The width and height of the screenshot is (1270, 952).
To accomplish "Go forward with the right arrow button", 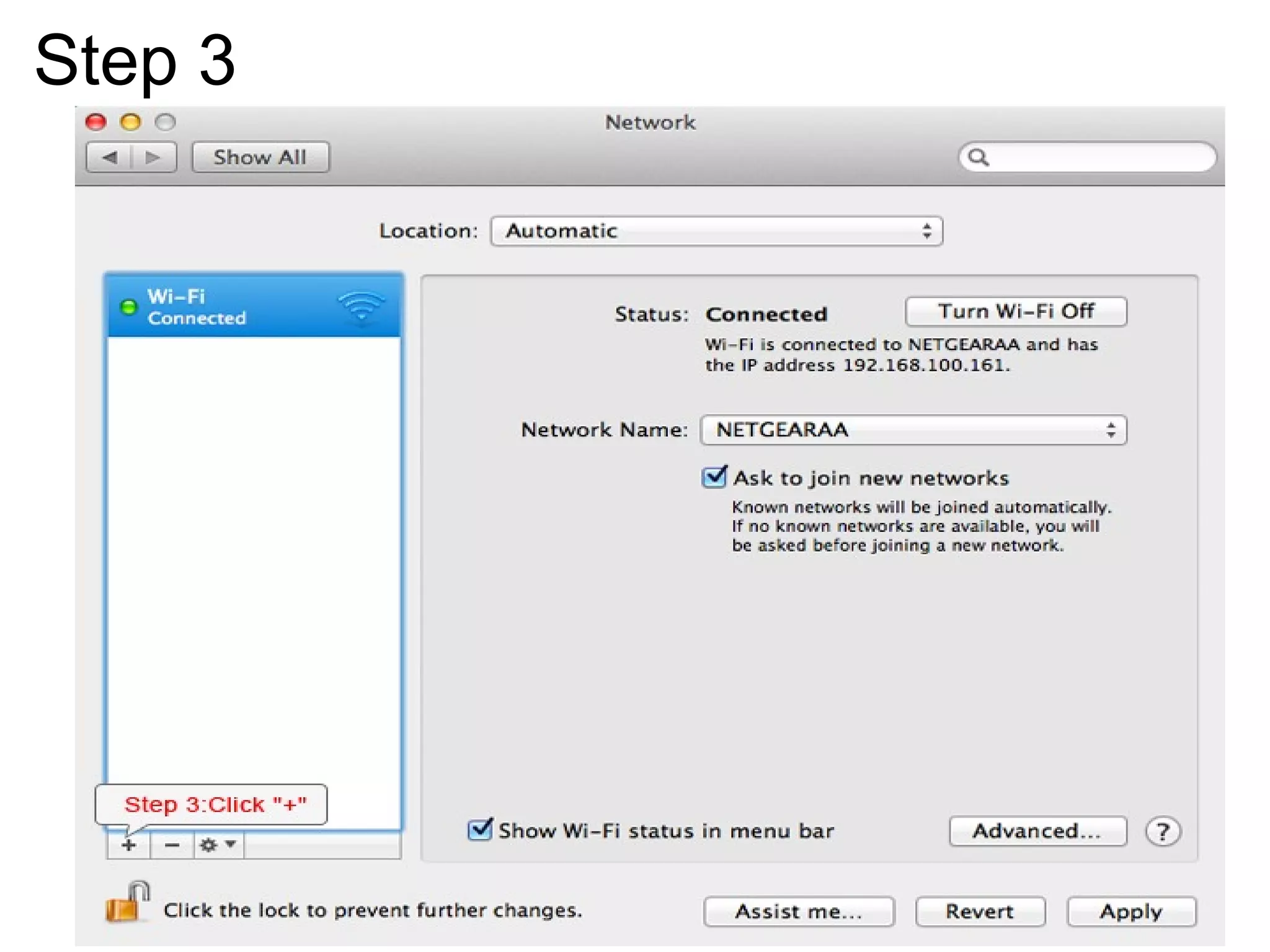I will (x=153, y=157).
